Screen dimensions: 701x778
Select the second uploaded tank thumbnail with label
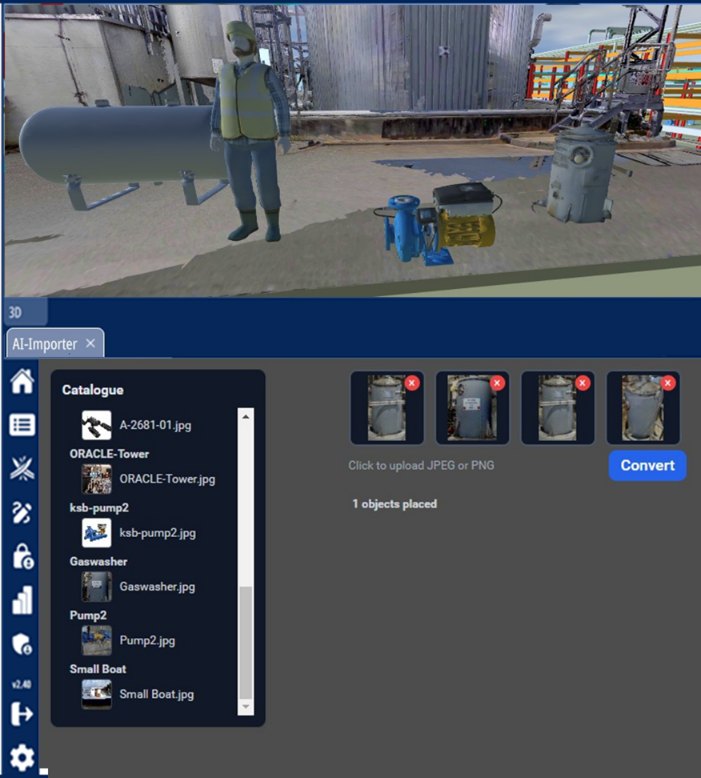point(471,409)
